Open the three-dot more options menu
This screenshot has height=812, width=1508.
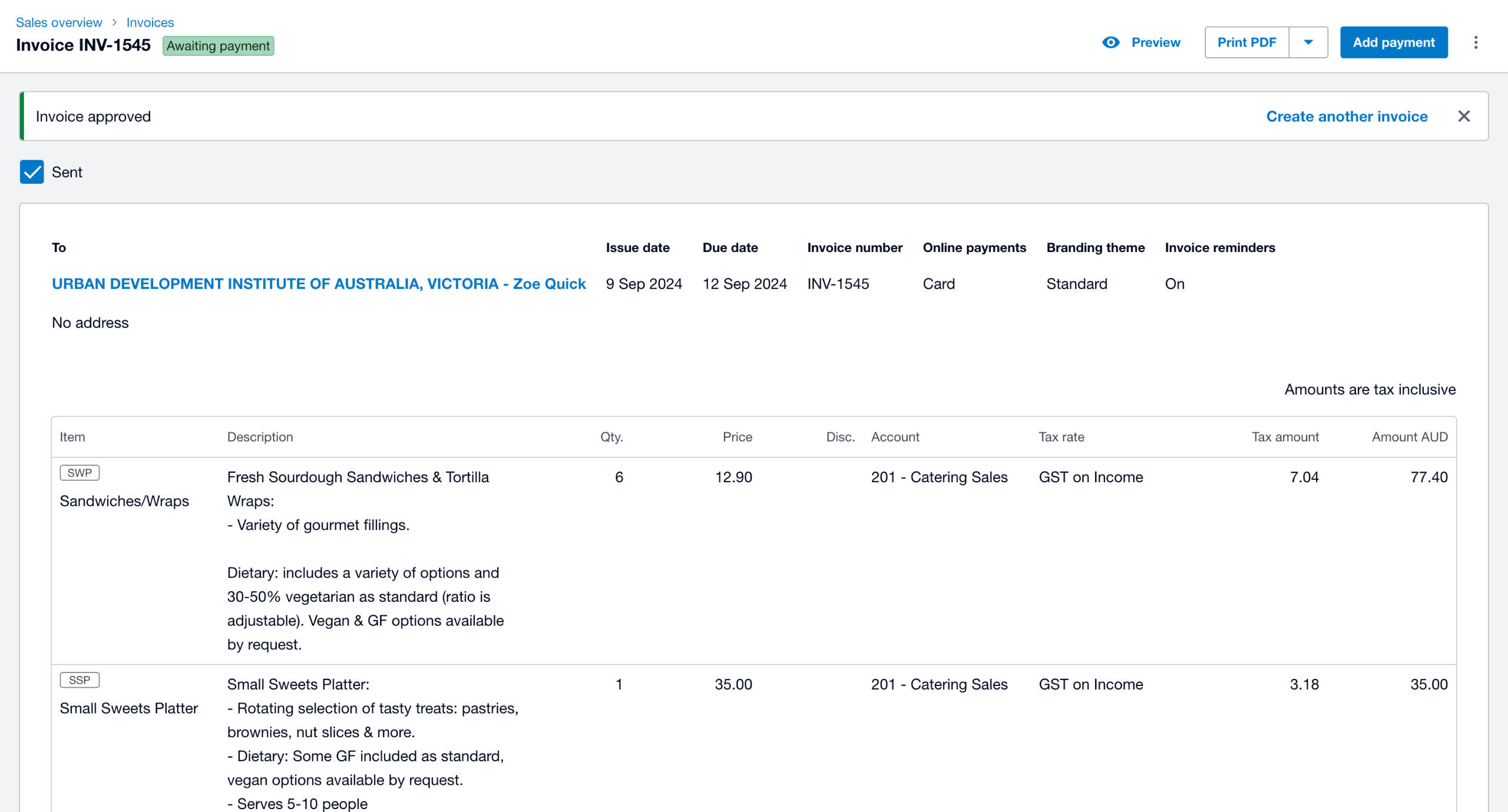coord(1476,42)
